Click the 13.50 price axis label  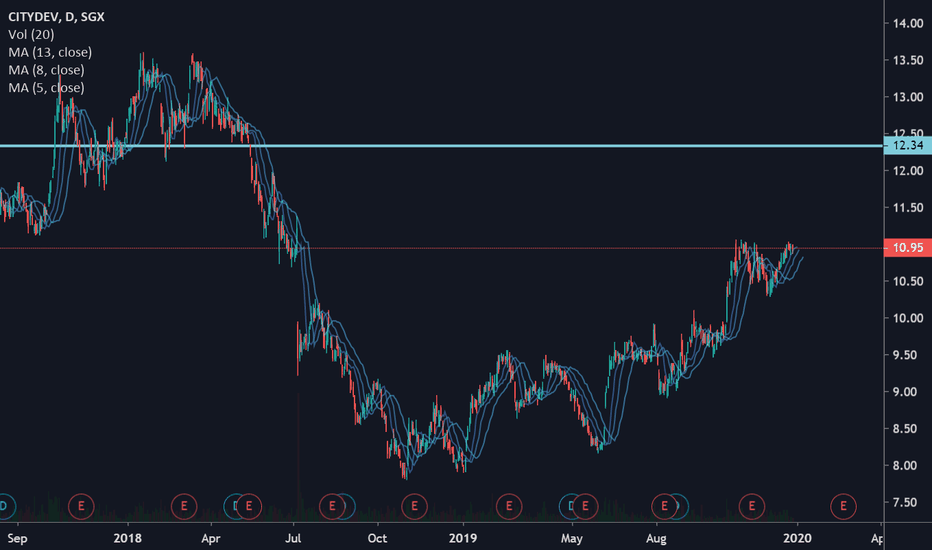click(x=908, y=60)
